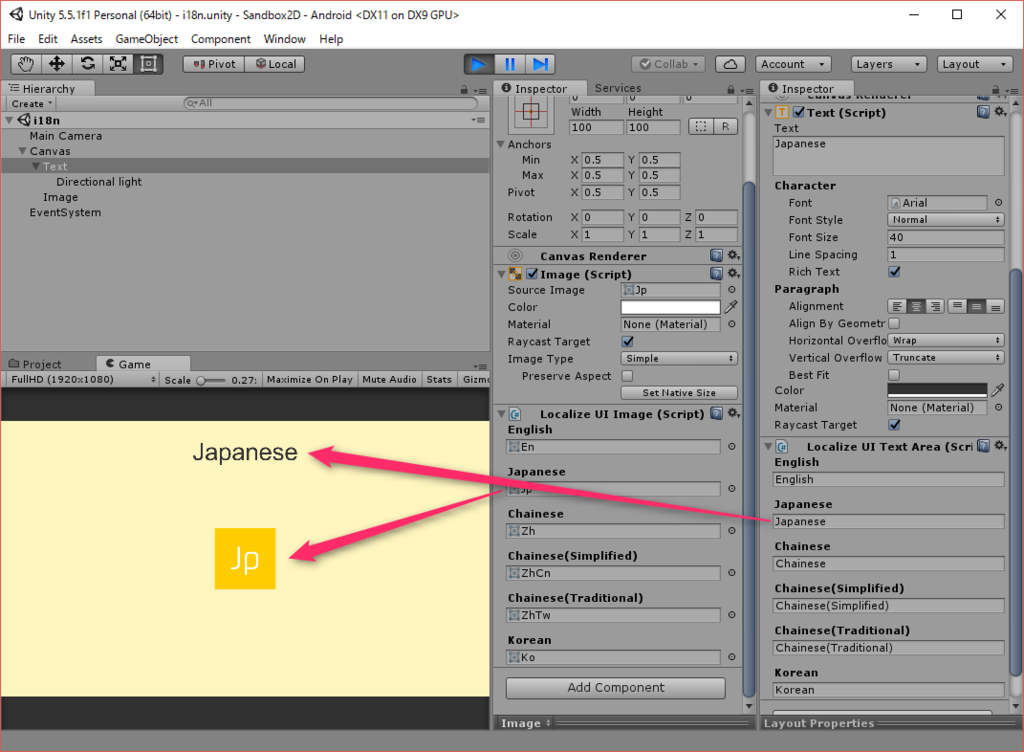
Task: Open the Font Style dropdown
Action: [946, 220]
